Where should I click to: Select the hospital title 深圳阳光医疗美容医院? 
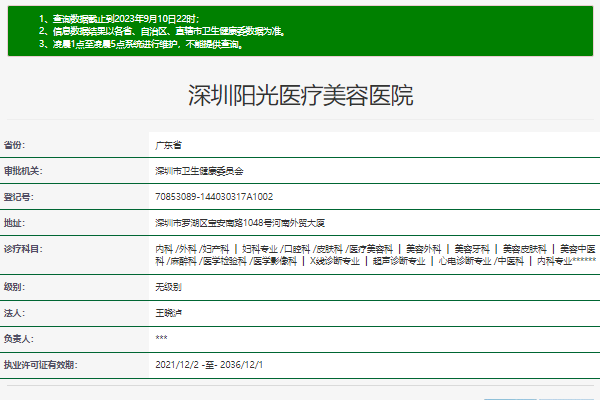coord(300,95)
